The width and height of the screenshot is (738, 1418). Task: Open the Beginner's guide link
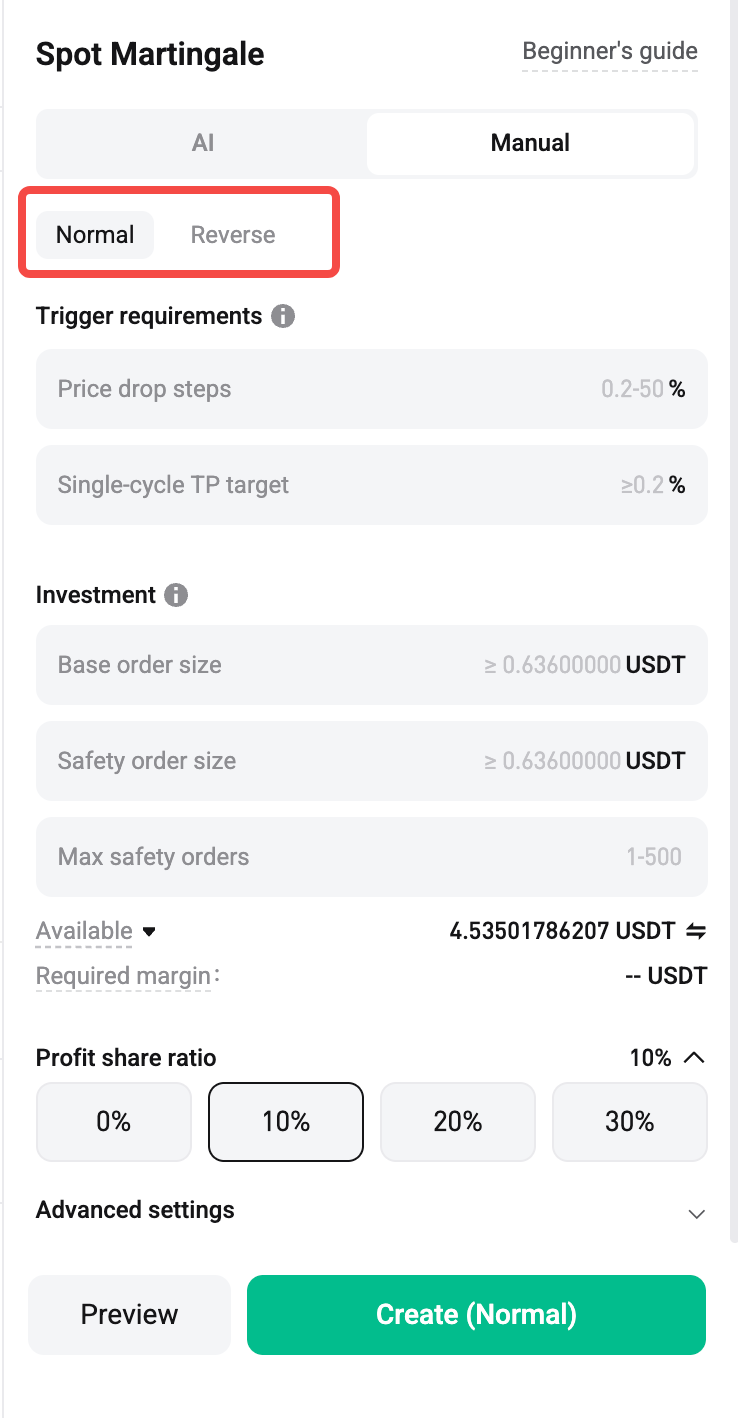610,52
